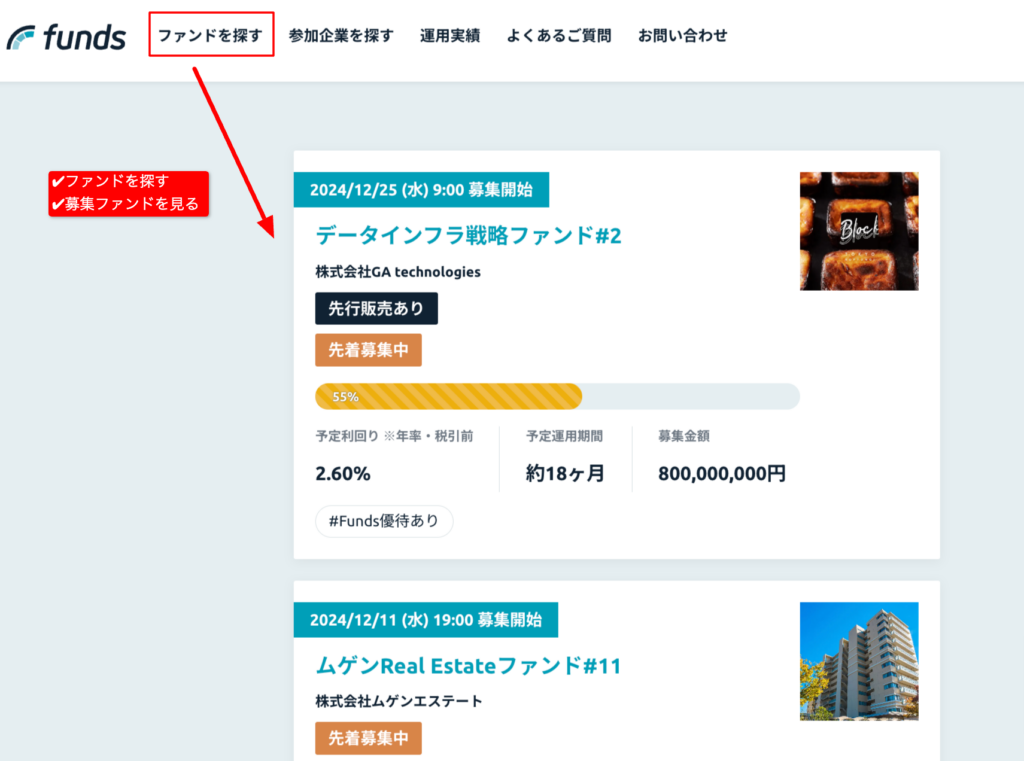Viewport: 1024px width, 761px height.
Task: Click the 株式会社GA technologies company name
Action: (x=397, y=272)
